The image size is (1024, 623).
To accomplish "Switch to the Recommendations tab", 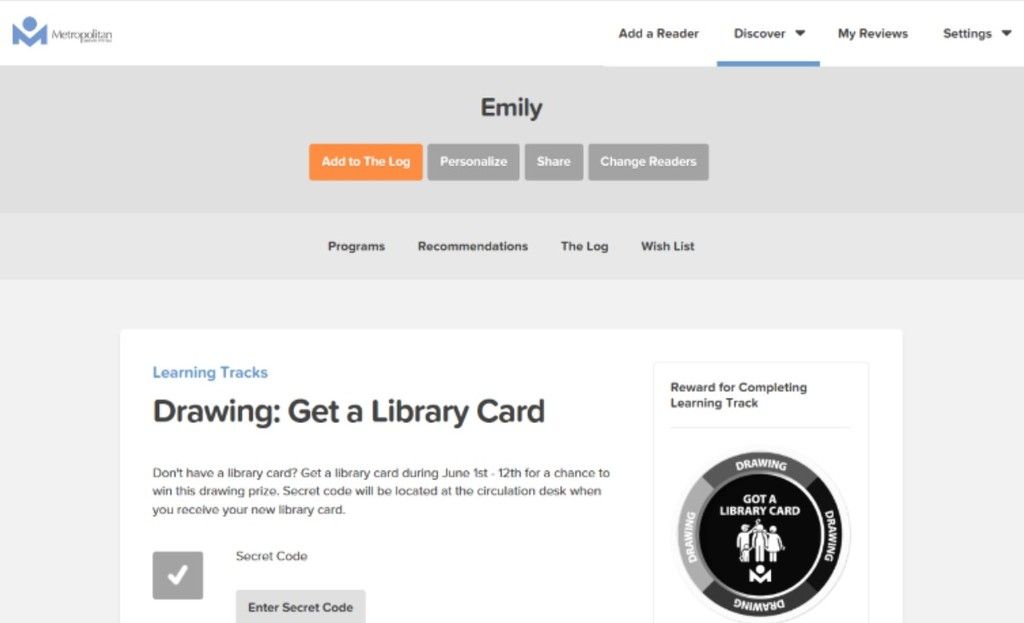I will [x=473, y=246].
